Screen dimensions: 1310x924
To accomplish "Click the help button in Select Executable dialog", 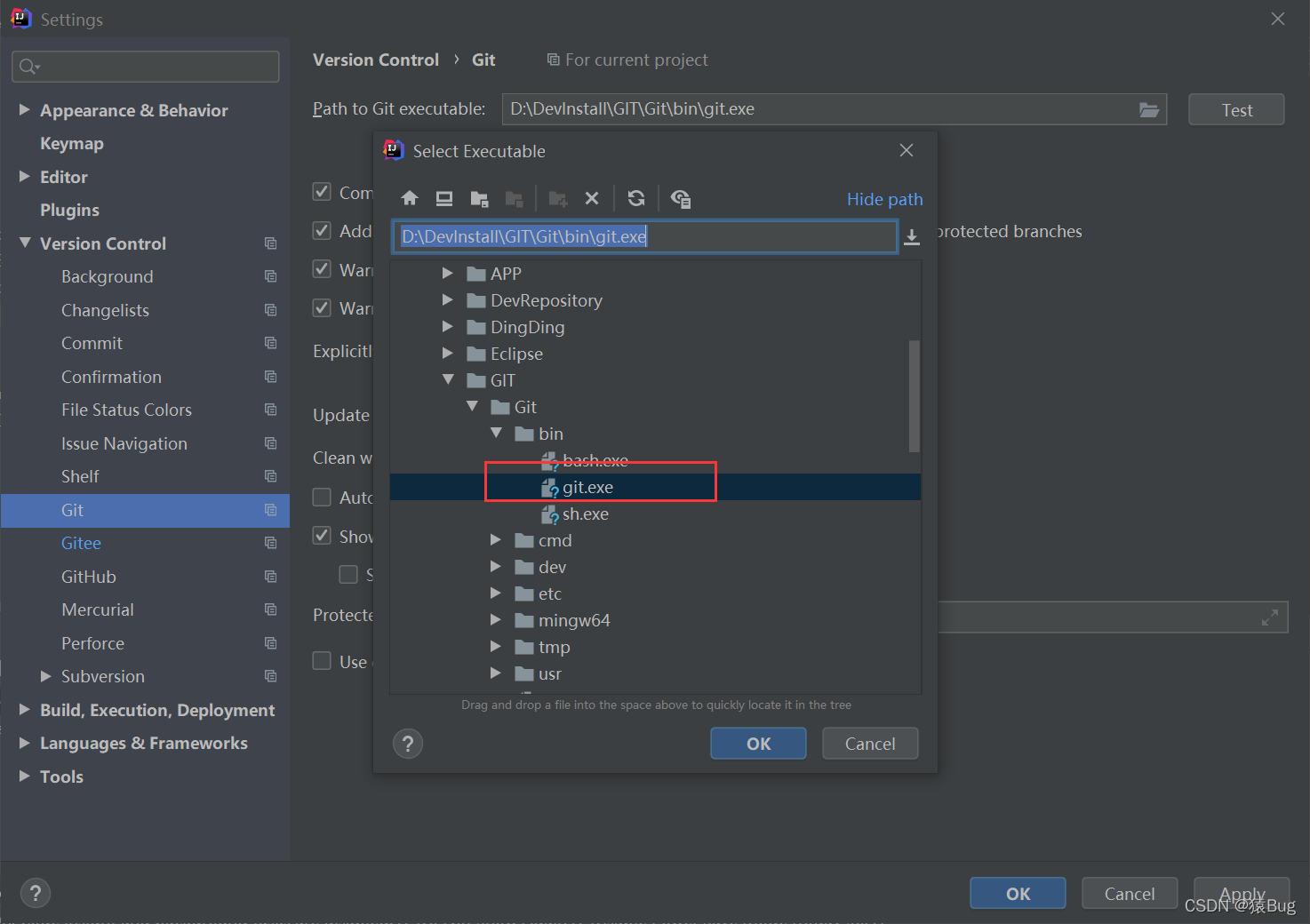I will (408, 744).
